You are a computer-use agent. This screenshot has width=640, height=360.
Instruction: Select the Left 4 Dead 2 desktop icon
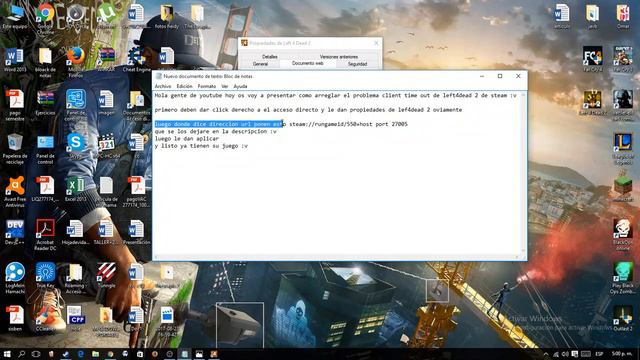[x=592, y=103]
